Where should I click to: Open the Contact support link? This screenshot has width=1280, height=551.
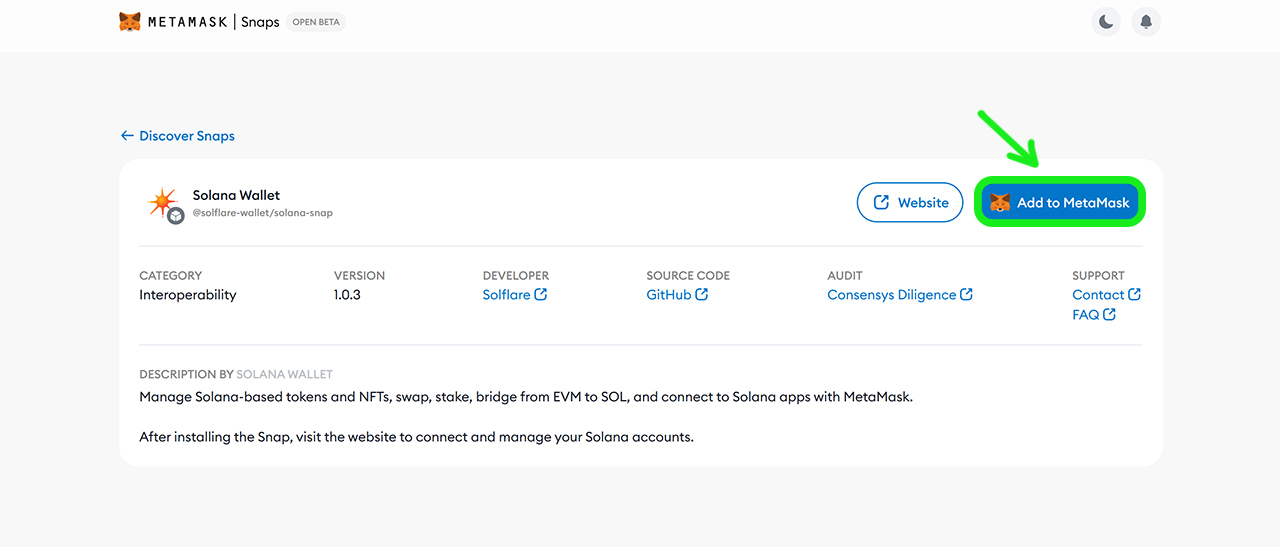tap(1098, 295)
